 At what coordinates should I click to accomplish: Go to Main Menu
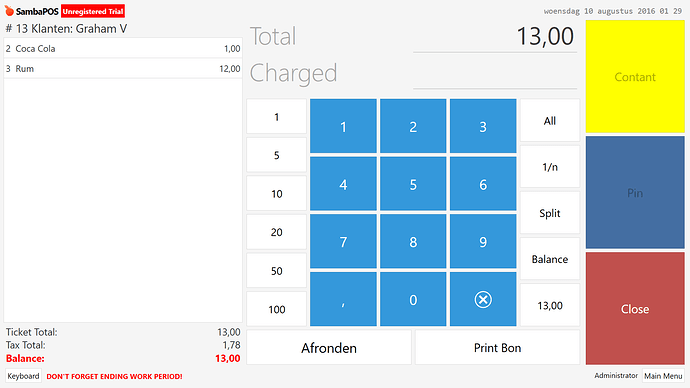[x=663, y=376]
